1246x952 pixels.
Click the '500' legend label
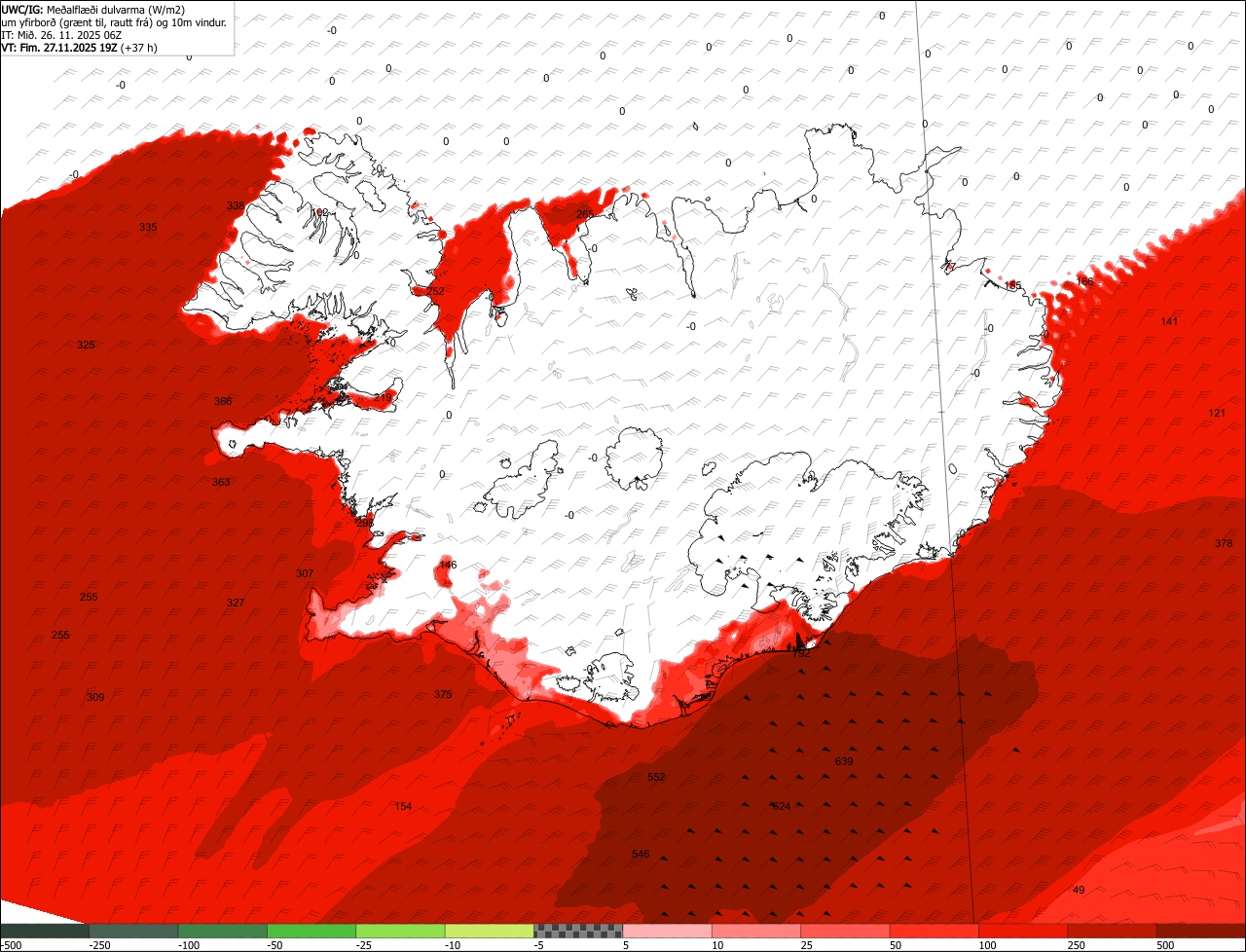[x=1165, y=945]
